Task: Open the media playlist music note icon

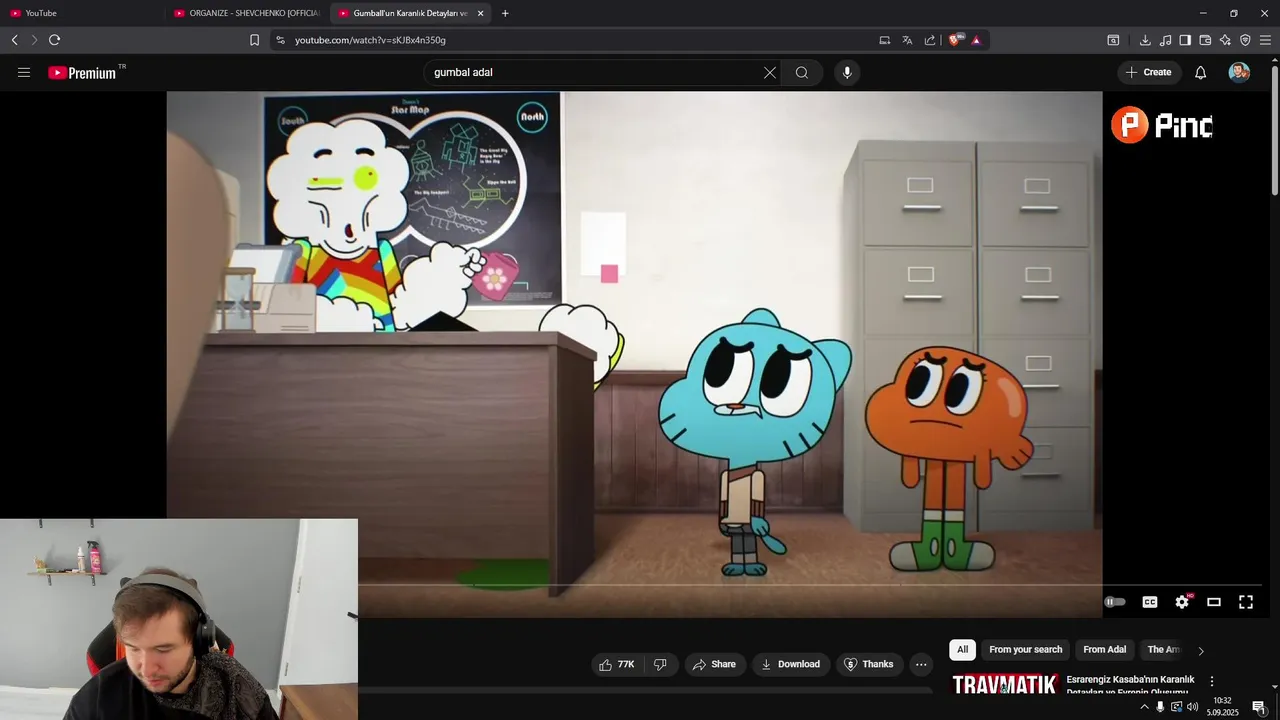Action: tap(1165, 40)
